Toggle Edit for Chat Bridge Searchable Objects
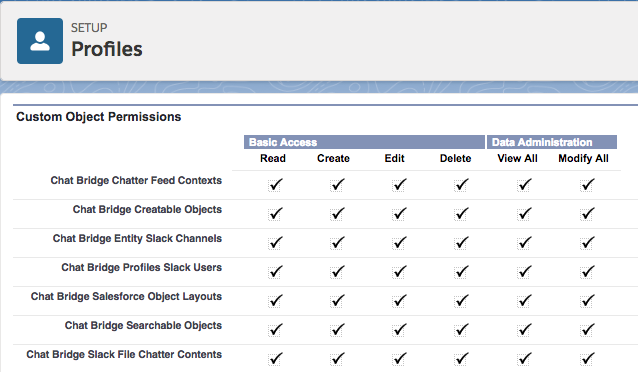This screenshot has width=638, height=372. coord(399,330)
